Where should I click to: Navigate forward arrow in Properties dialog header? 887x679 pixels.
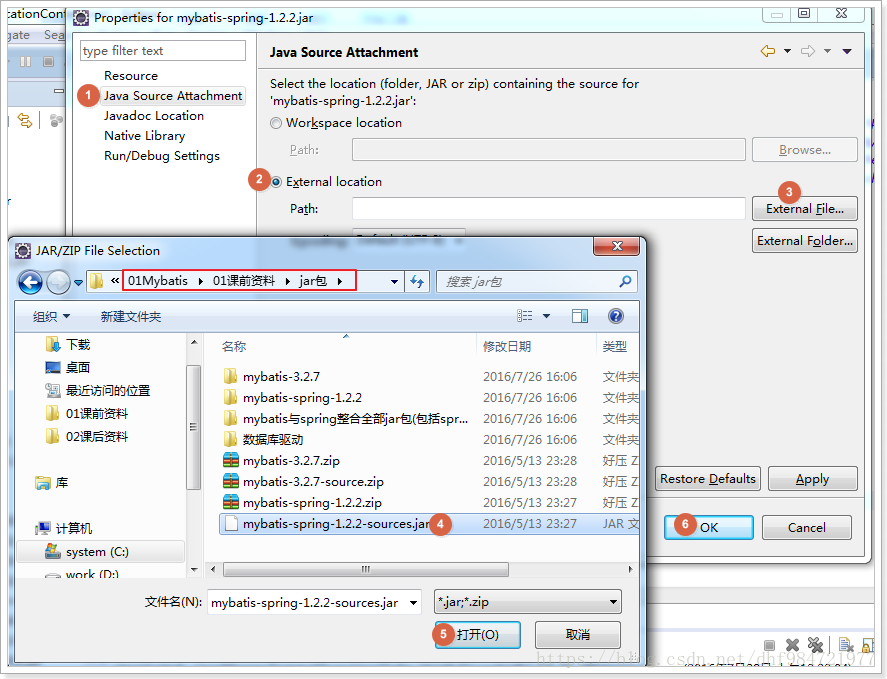pos(808,51)
